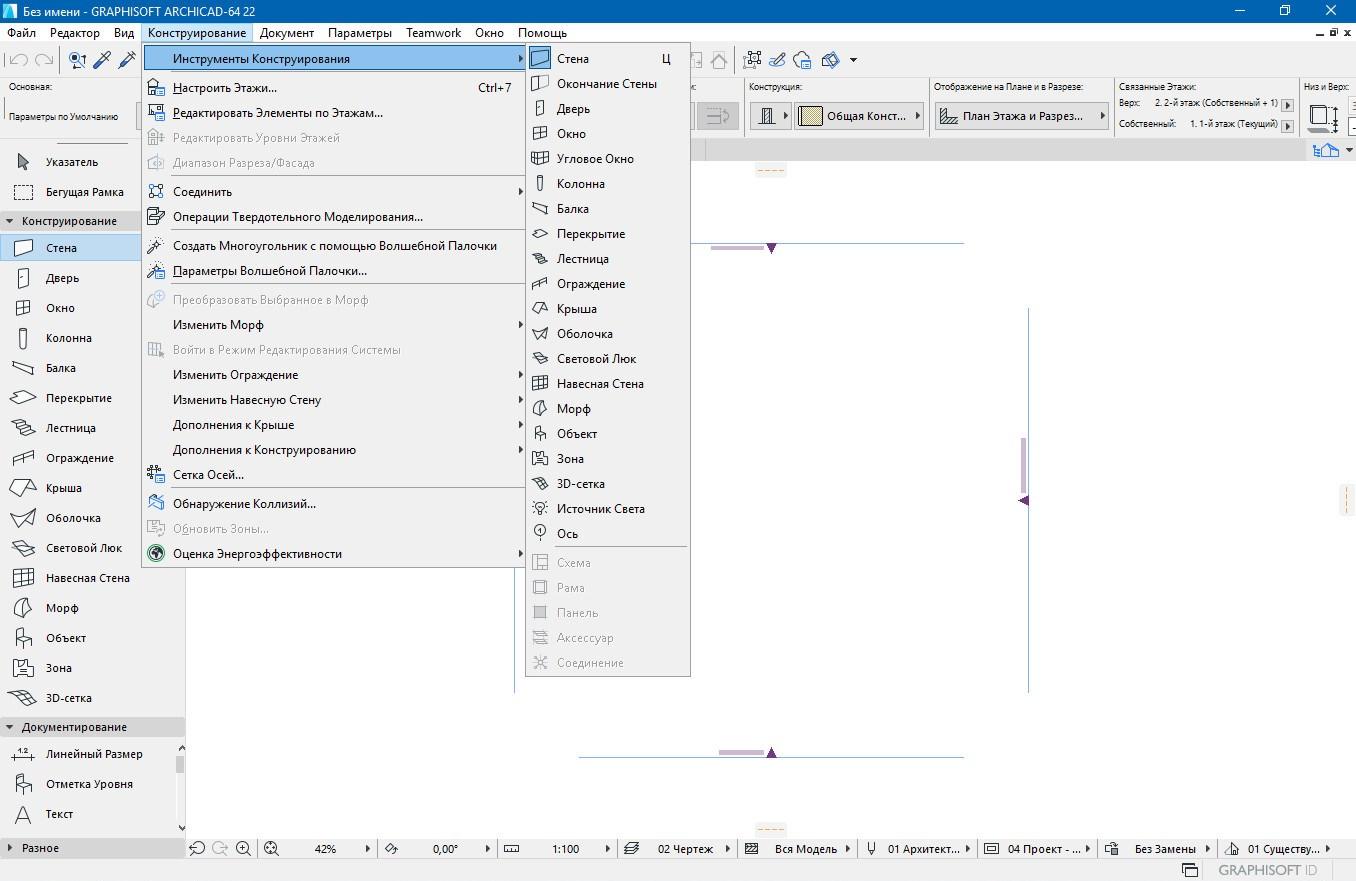Open the План Этажа и Разрез dropdown
The width and height of the screenshot is (1356, 881).
[x=1023, y=116]
